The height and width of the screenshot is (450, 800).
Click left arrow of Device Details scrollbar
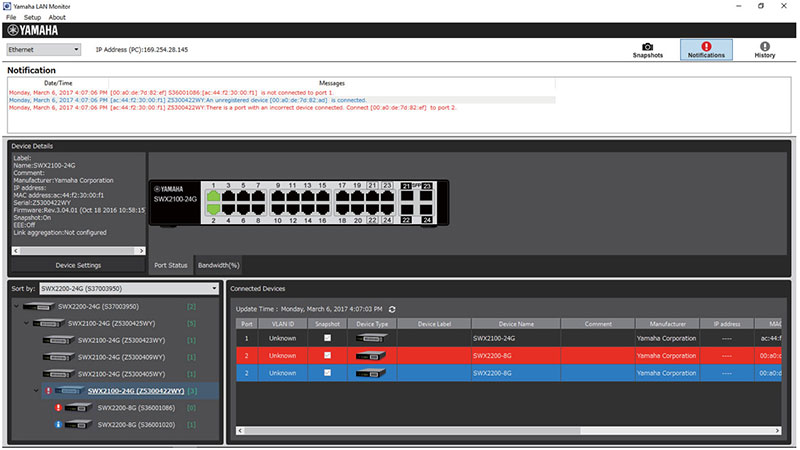point(16,251)
